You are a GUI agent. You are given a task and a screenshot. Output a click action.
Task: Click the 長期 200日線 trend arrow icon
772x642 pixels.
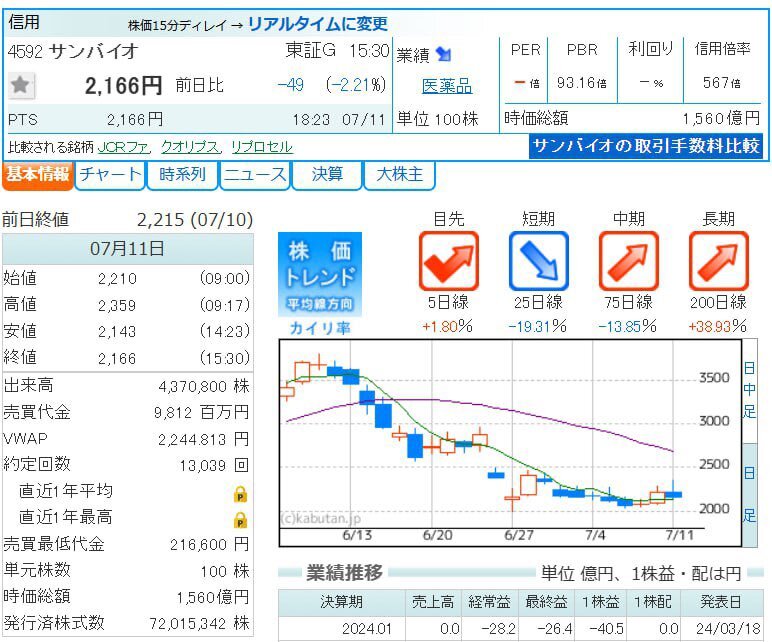[x=718, y=261]
